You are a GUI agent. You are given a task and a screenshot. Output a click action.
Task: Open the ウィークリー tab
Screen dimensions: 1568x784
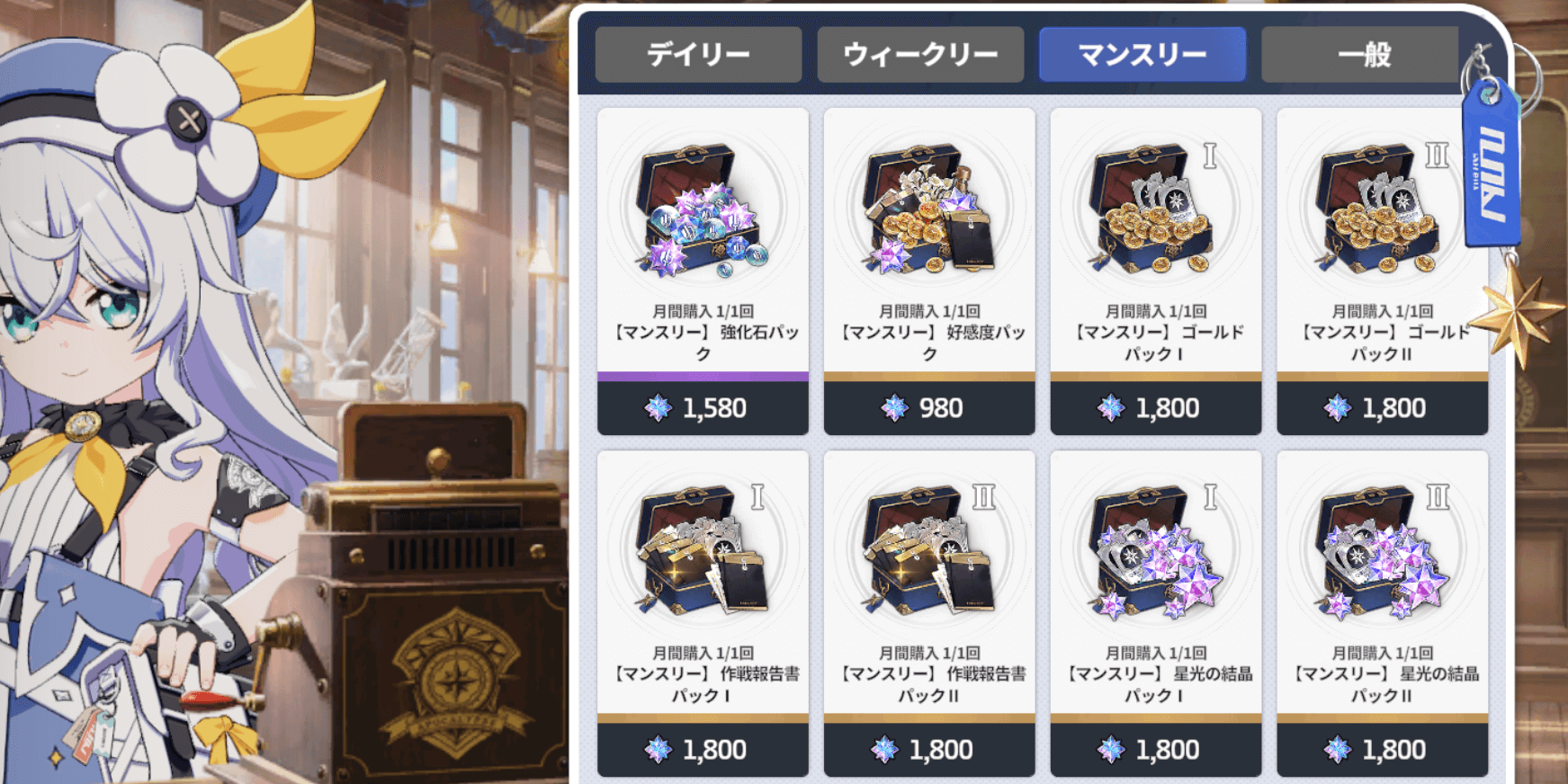(920, 55)
